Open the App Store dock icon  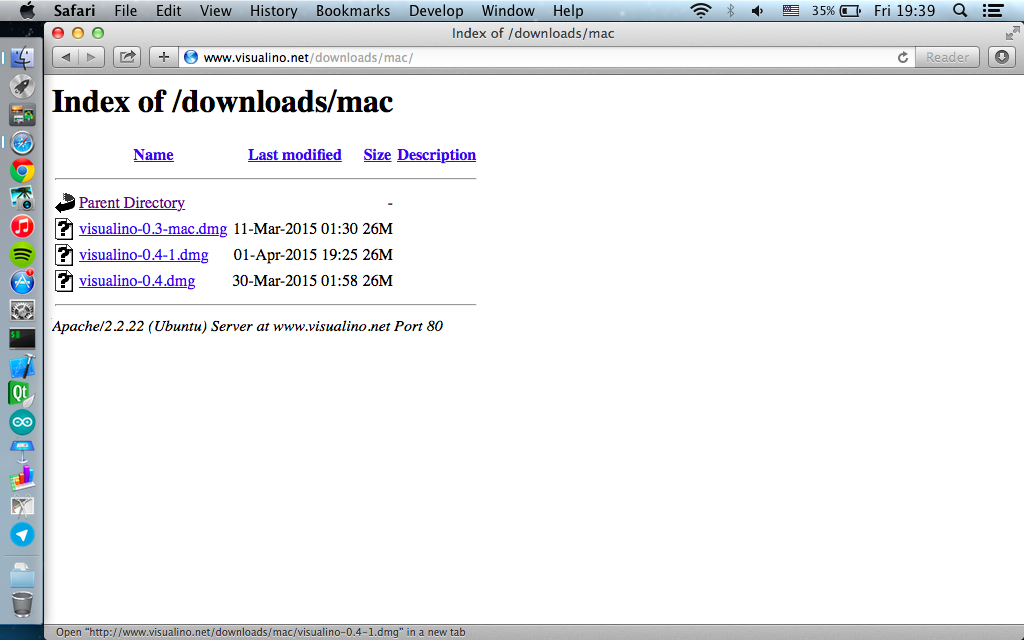tap(22, 282)
